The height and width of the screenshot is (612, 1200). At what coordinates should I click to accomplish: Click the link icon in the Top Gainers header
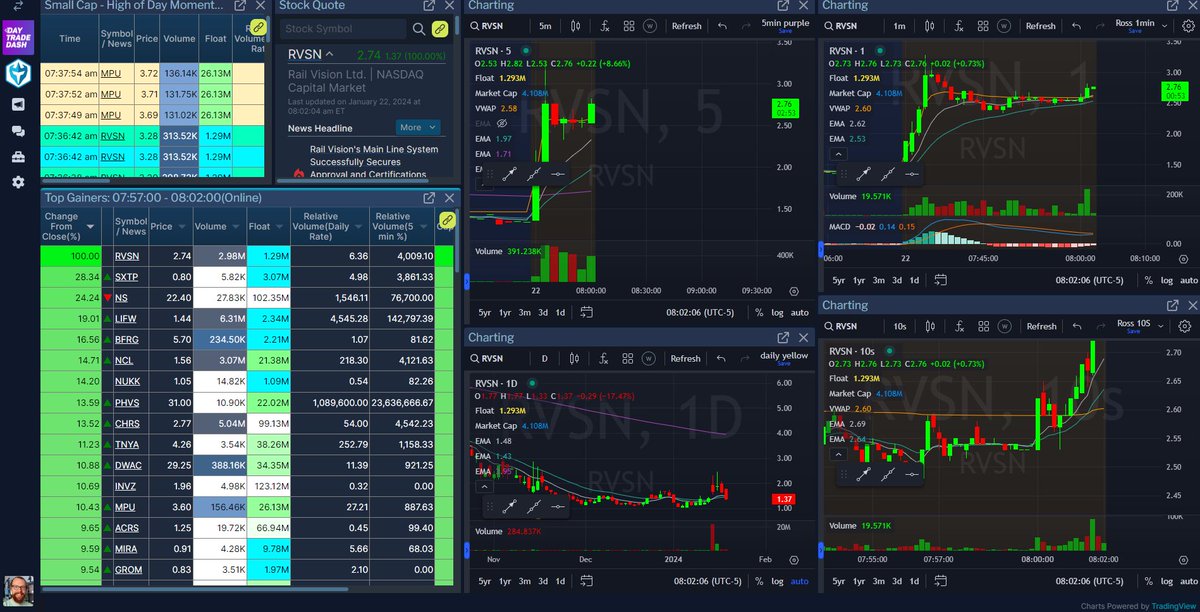pyautogui.click(x=447, y=219)
